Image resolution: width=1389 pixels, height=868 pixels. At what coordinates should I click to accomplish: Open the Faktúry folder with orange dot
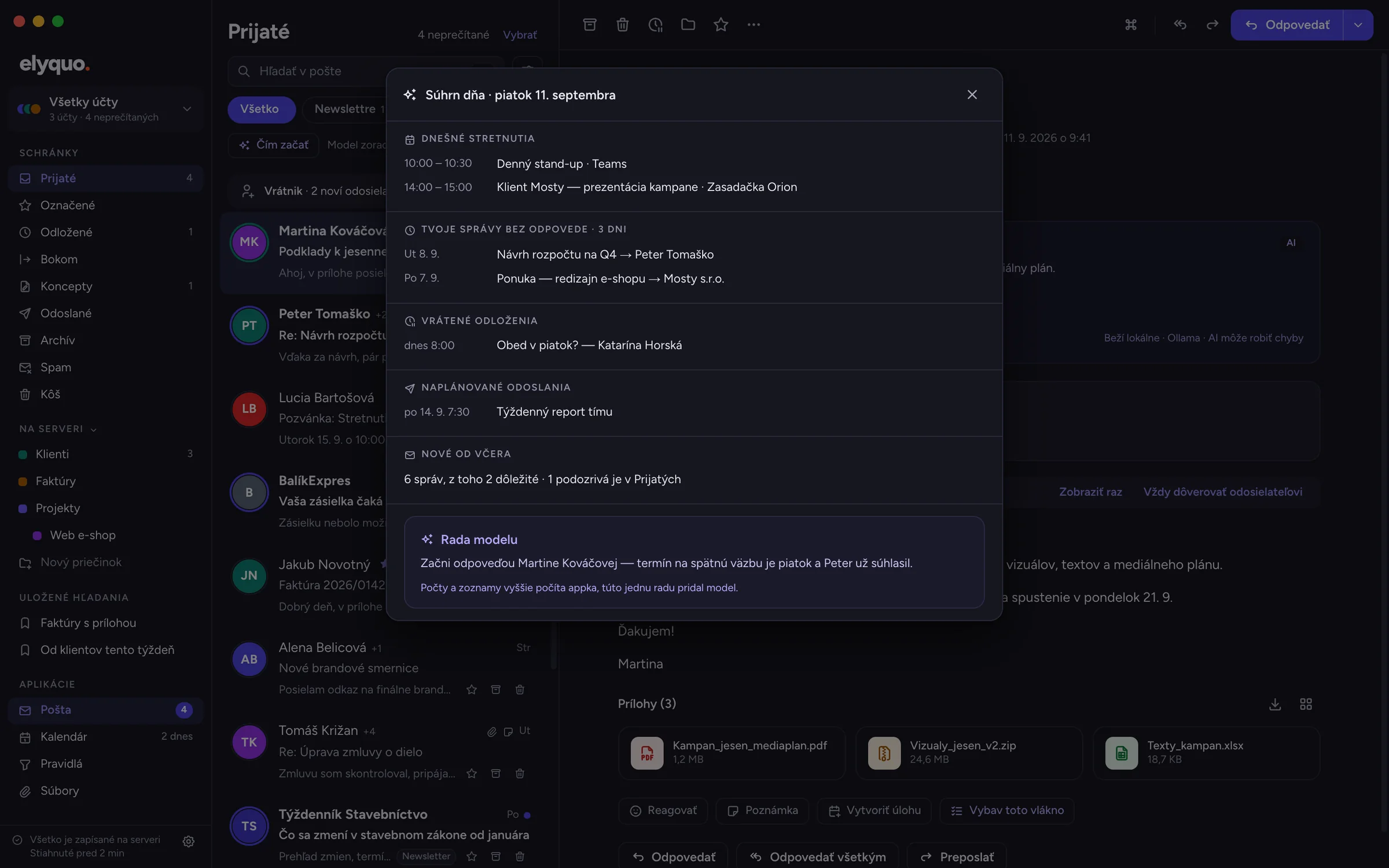106,481
